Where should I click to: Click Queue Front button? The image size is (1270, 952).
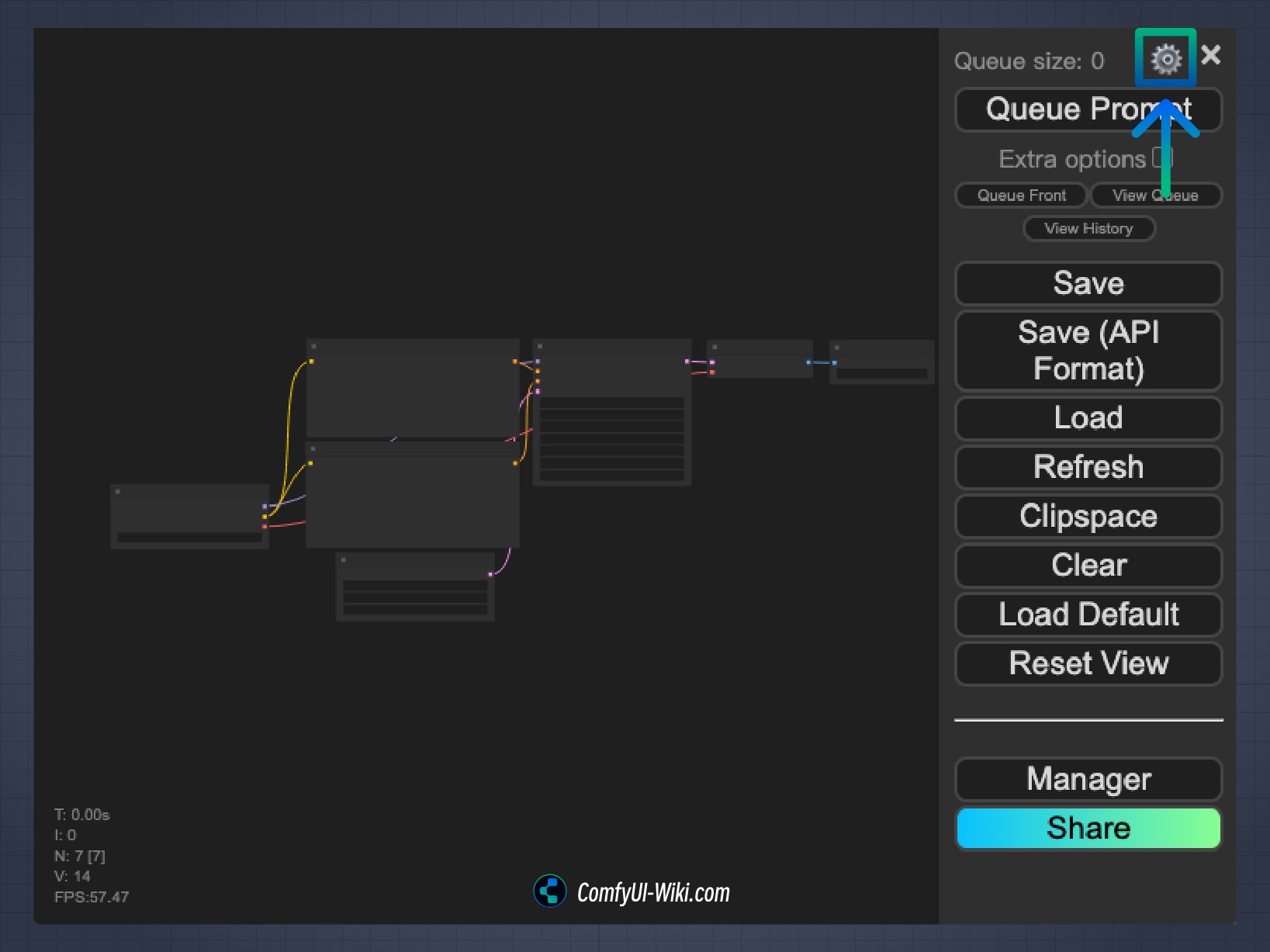point(1020,195)
